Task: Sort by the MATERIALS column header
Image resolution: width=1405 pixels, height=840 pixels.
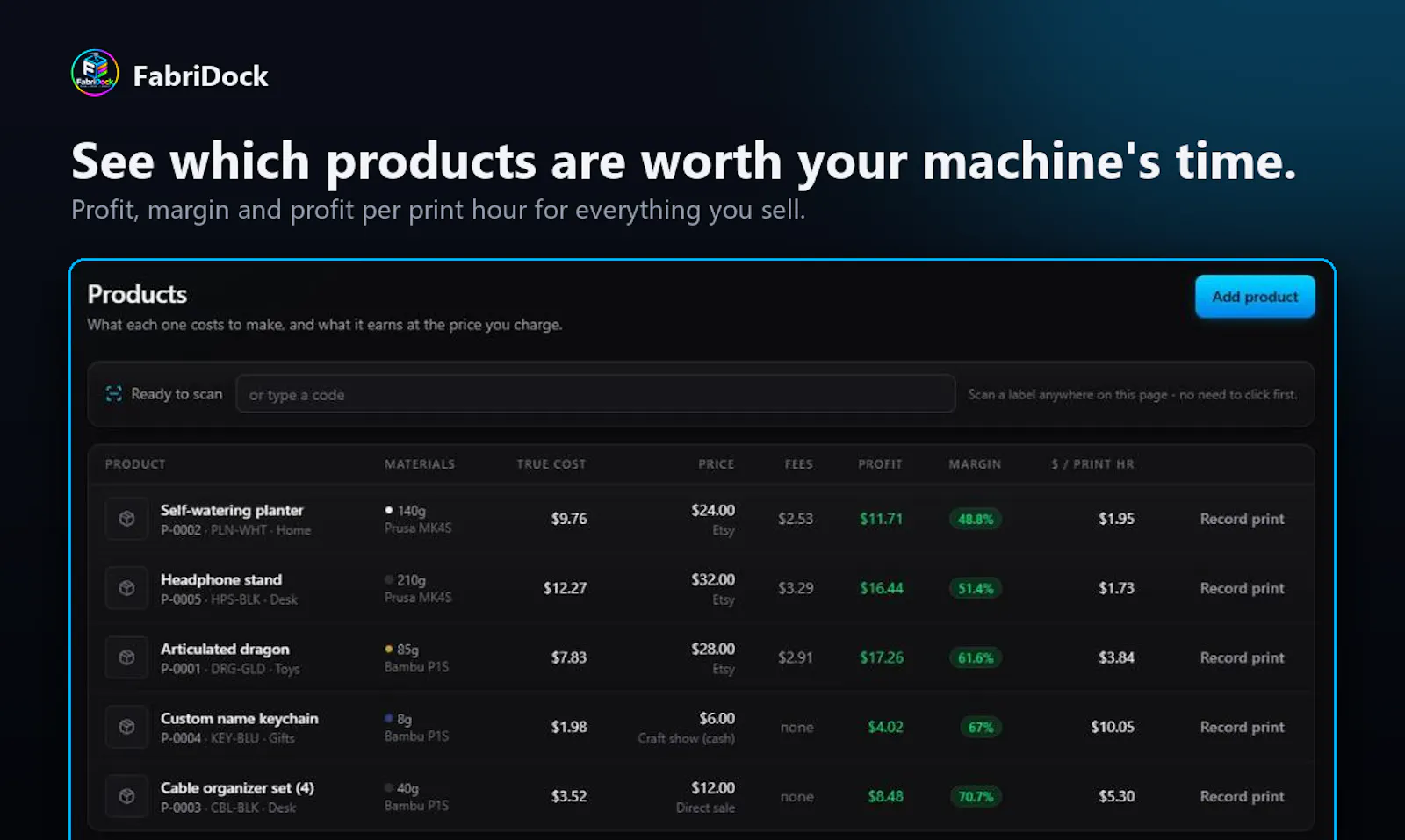Action: [420, 464]
